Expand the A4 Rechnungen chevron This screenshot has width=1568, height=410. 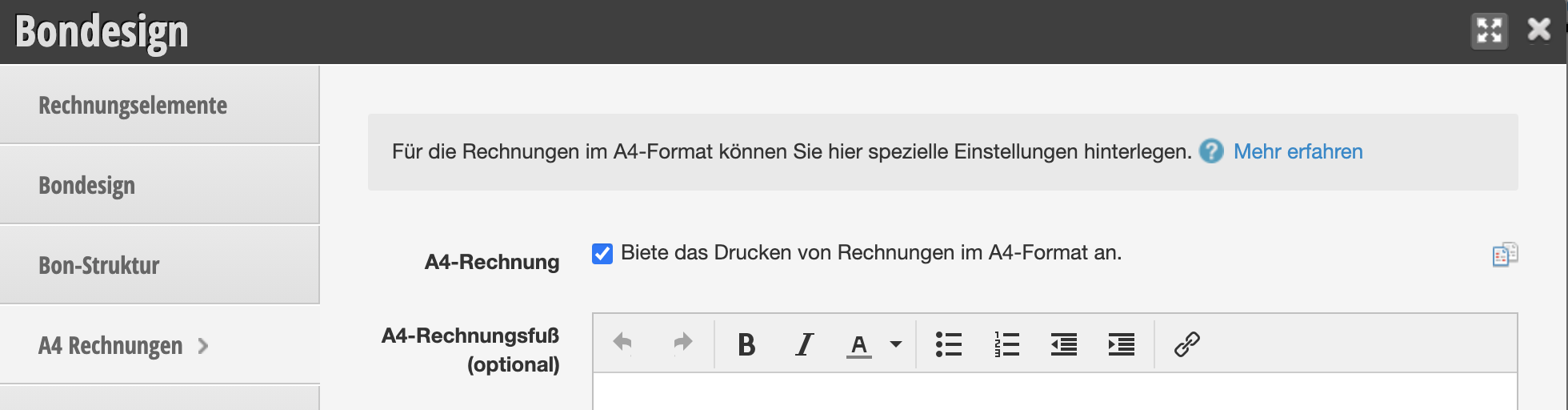203,346
